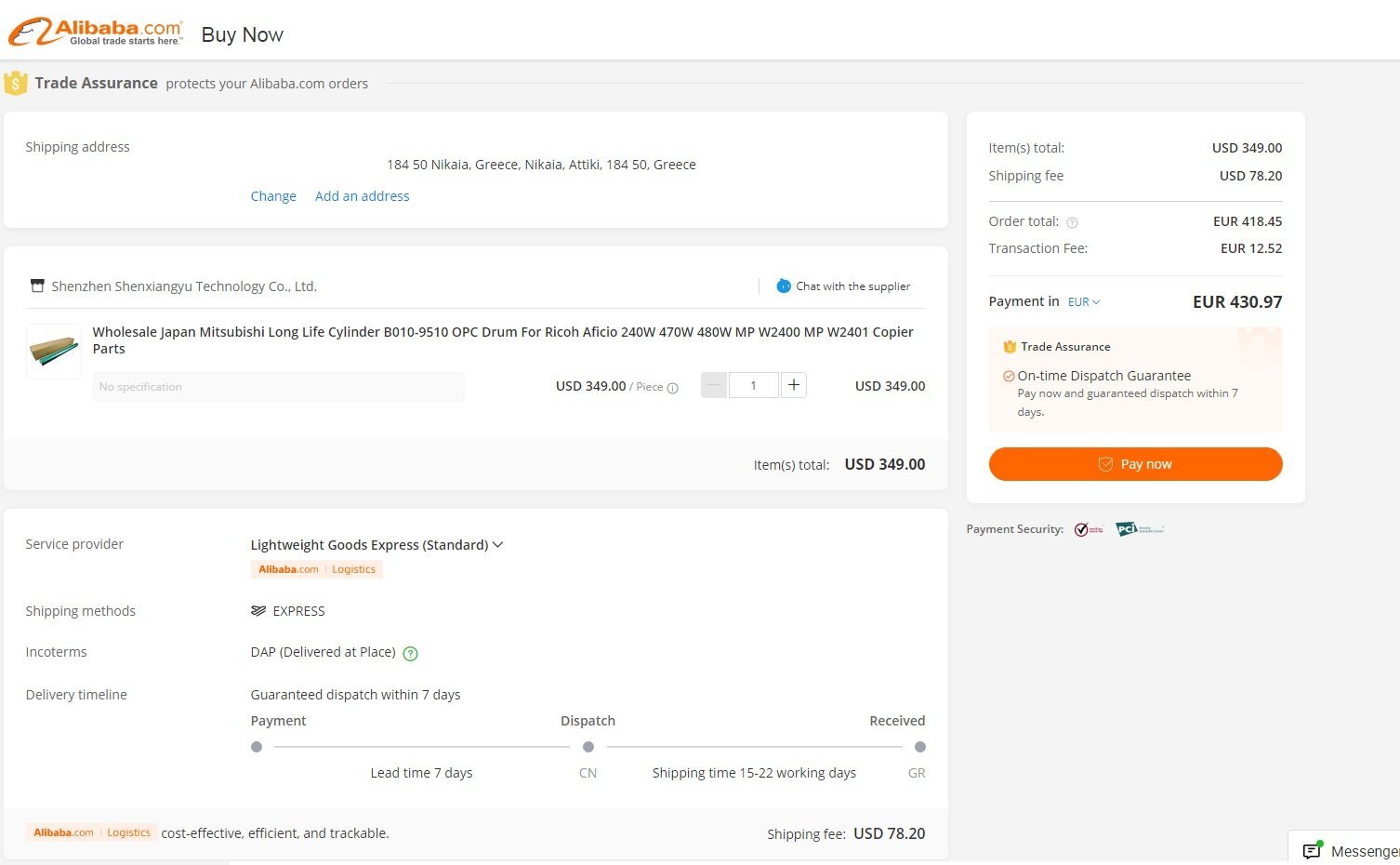
Task: Click the first payment security certification badge
Action: point(1089,529)
